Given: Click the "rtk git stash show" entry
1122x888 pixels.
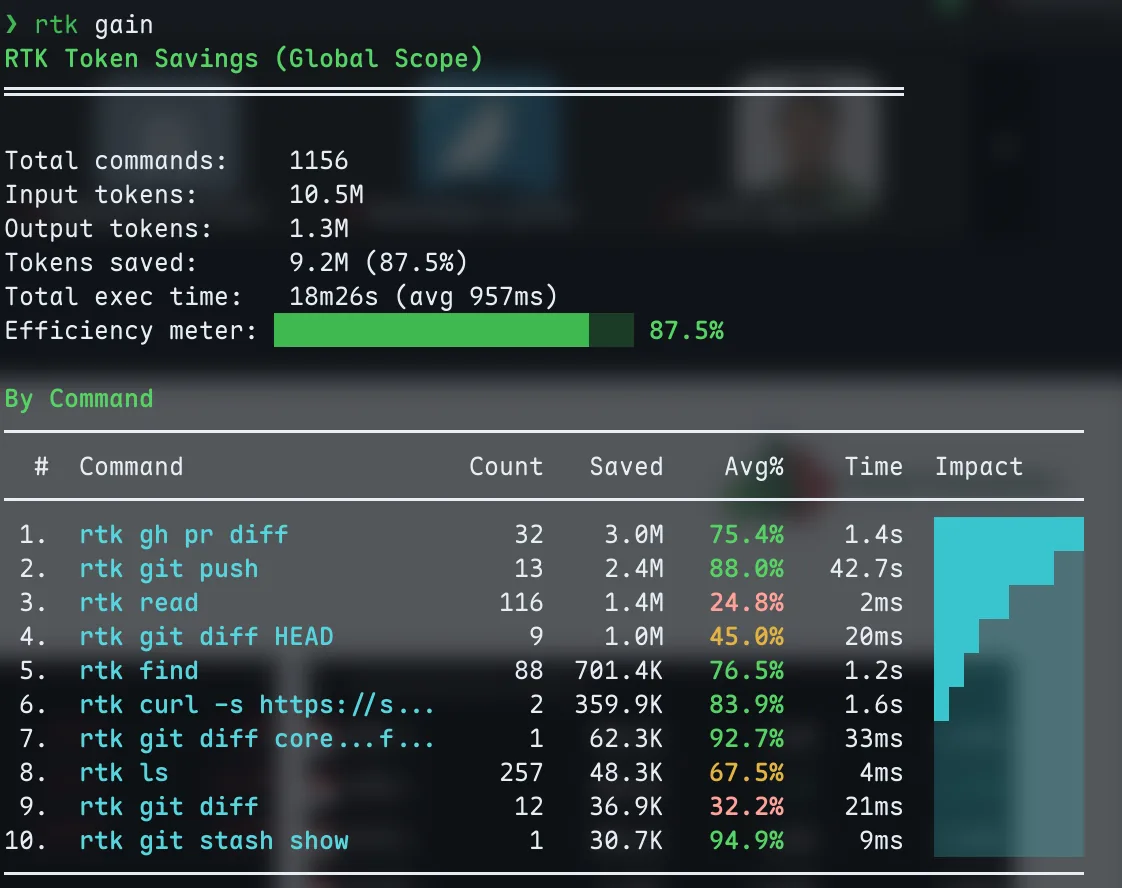Looking at the screenshot, I should point(213,841).
